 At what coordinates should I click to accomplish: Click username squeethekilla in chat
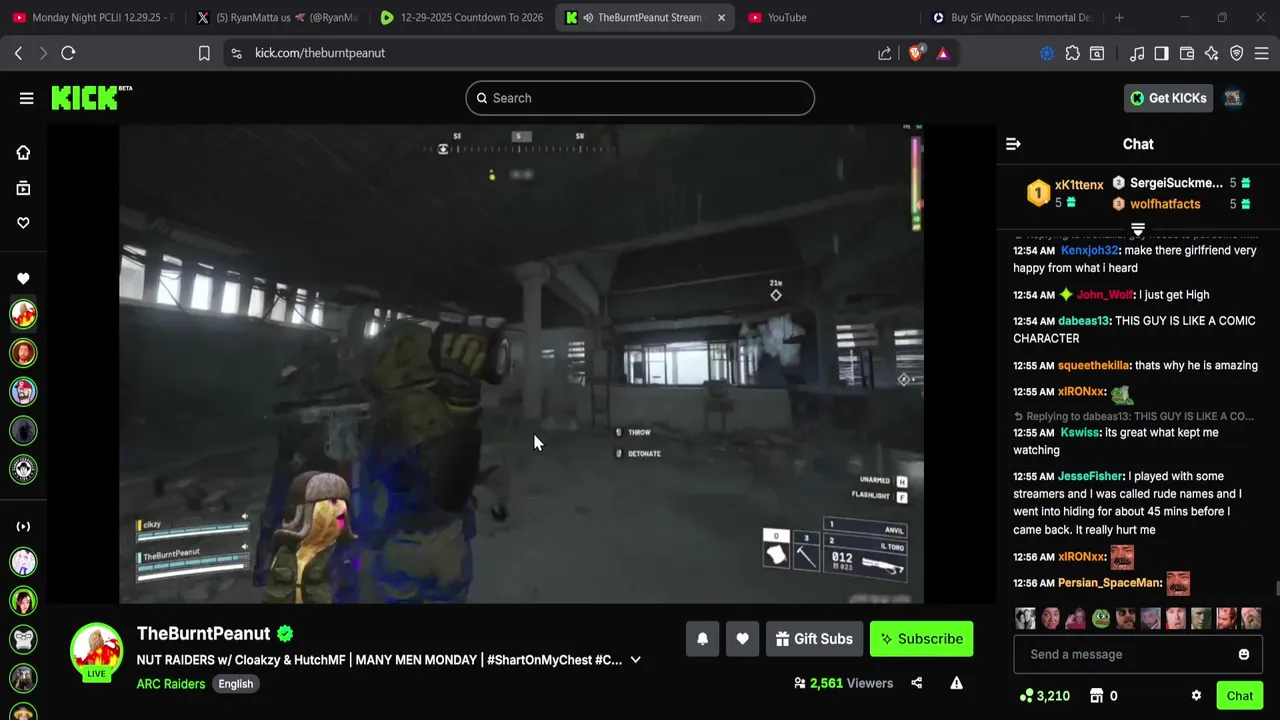1094,366
